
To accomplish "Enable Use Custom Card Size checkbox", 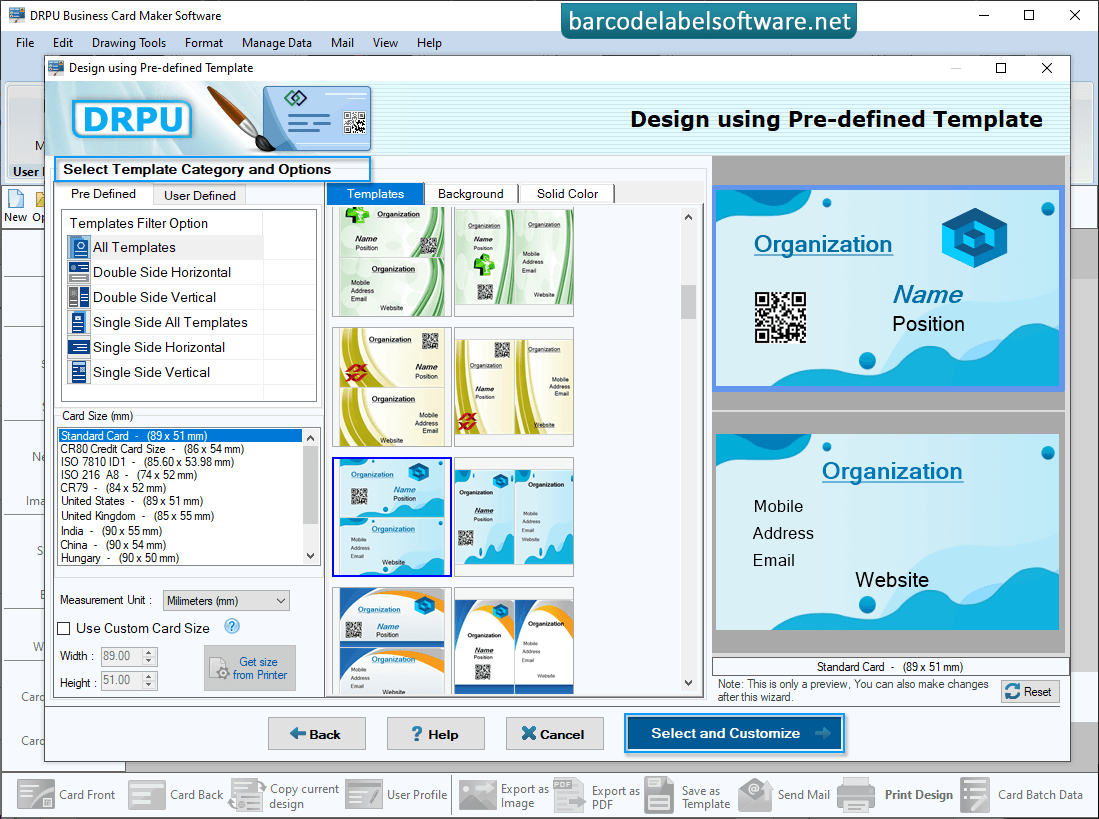I will pyautogui.click(x=64, y=628).
